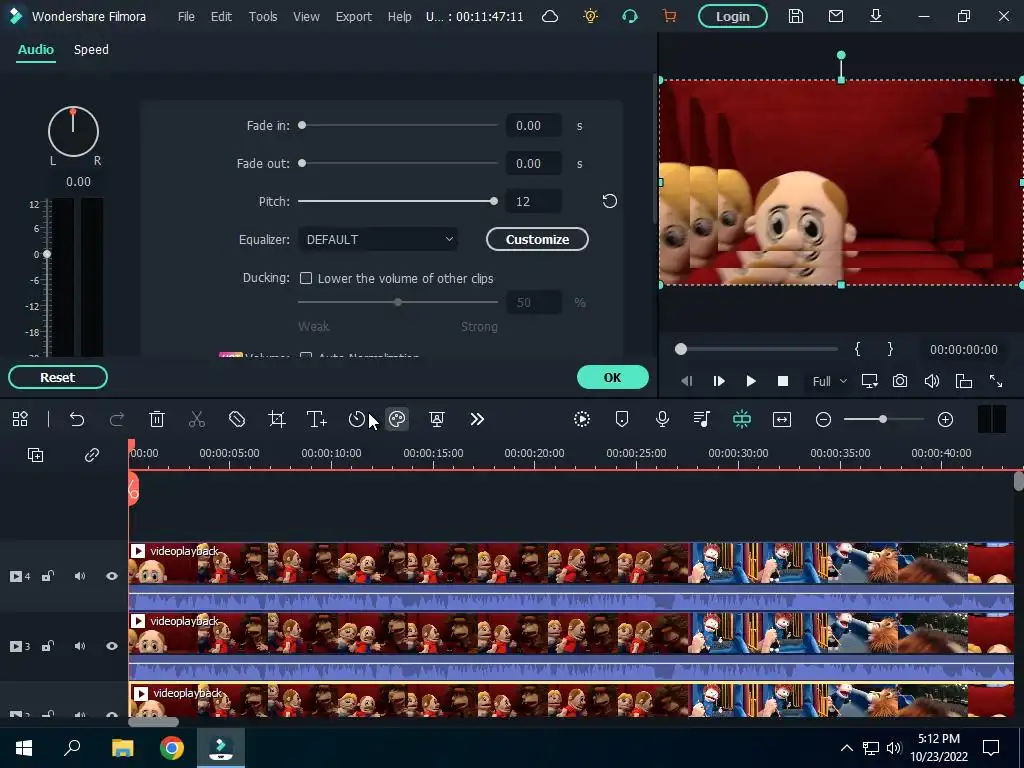
Task: Toggle lock on video track 3
Action: tap(48, 647)
